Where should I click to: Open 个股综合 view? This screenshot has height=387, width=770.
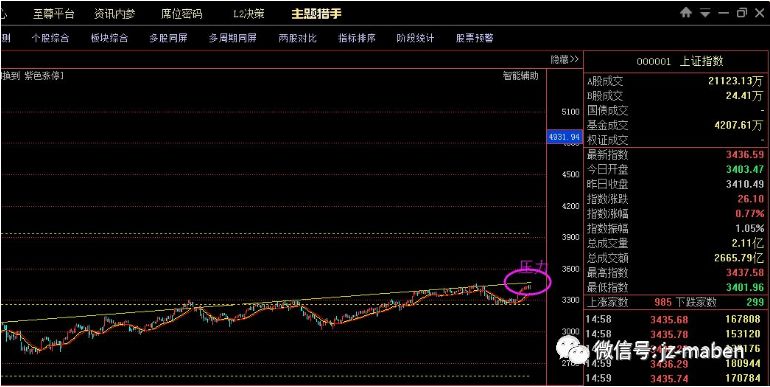[x=50, y=38]
